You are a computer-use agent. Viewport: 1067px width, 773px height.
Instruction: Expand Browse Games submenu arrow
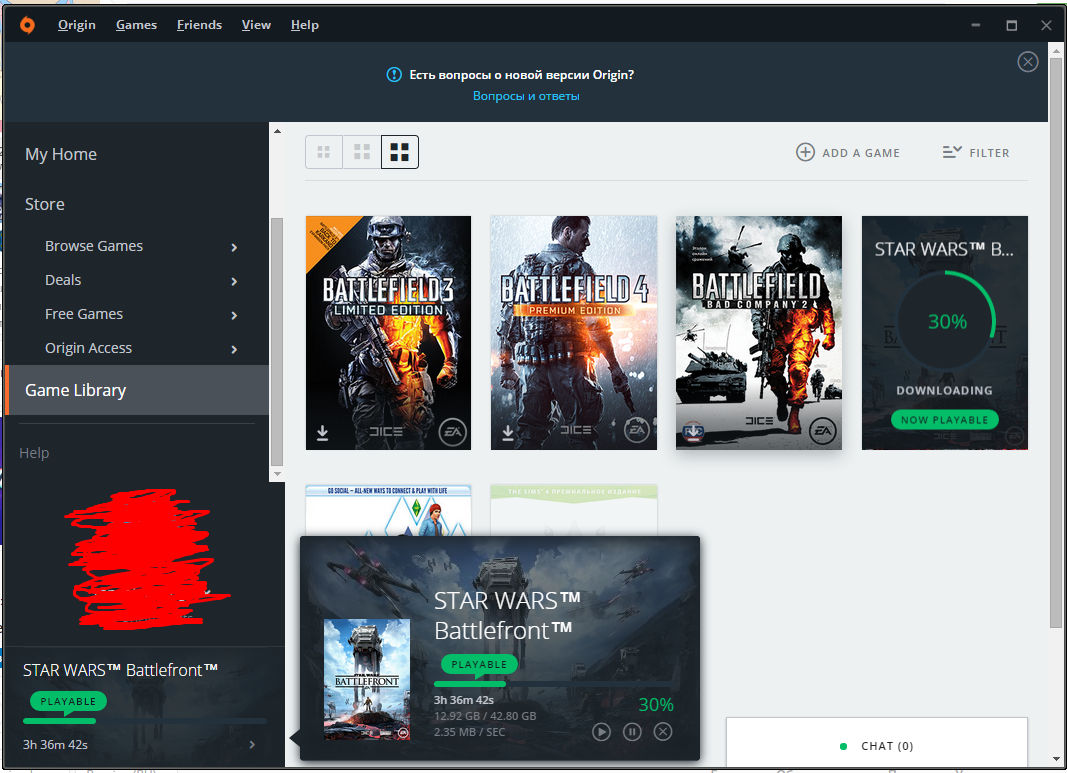pos(234,247)
